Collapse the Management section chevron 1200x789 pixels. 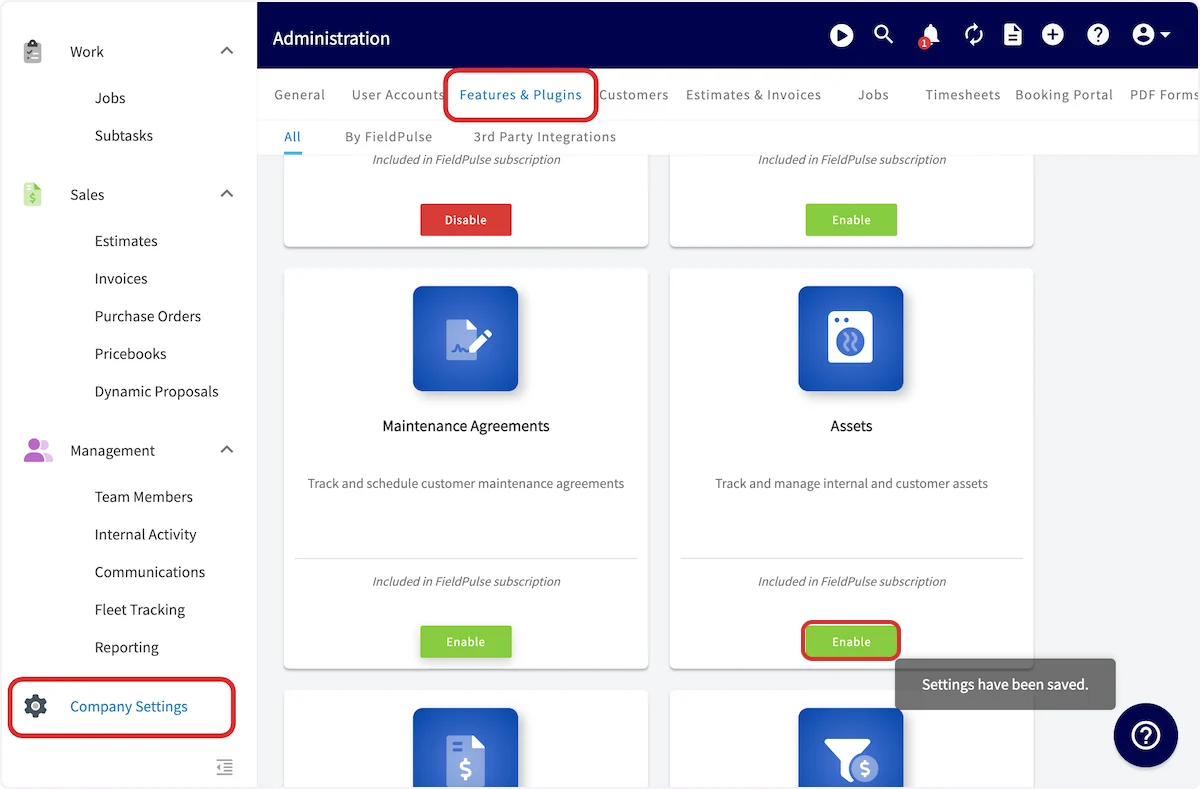pos(227,450)
